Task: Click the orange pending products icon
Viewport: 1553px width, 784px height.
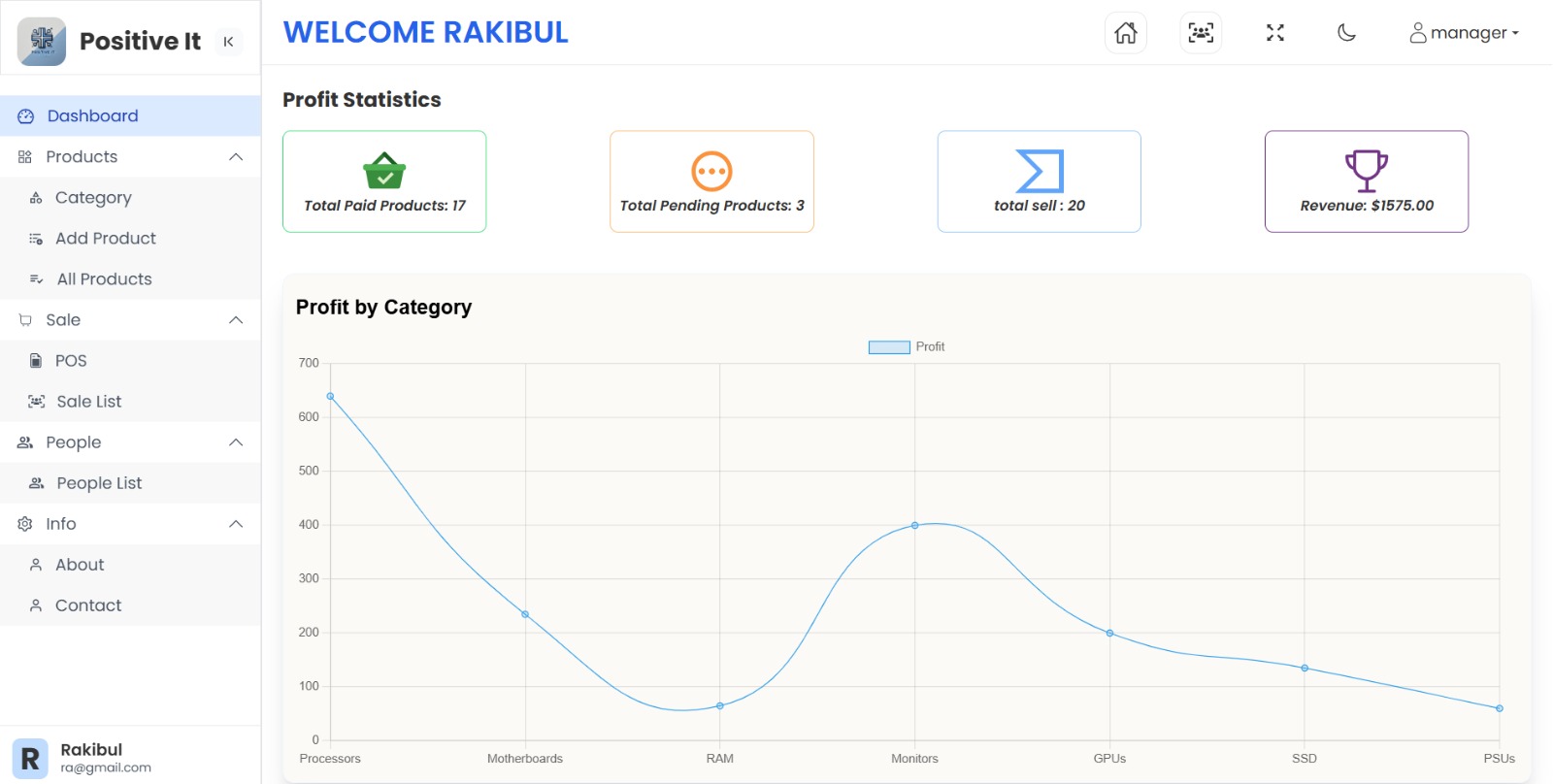Action: click(711, 171)
